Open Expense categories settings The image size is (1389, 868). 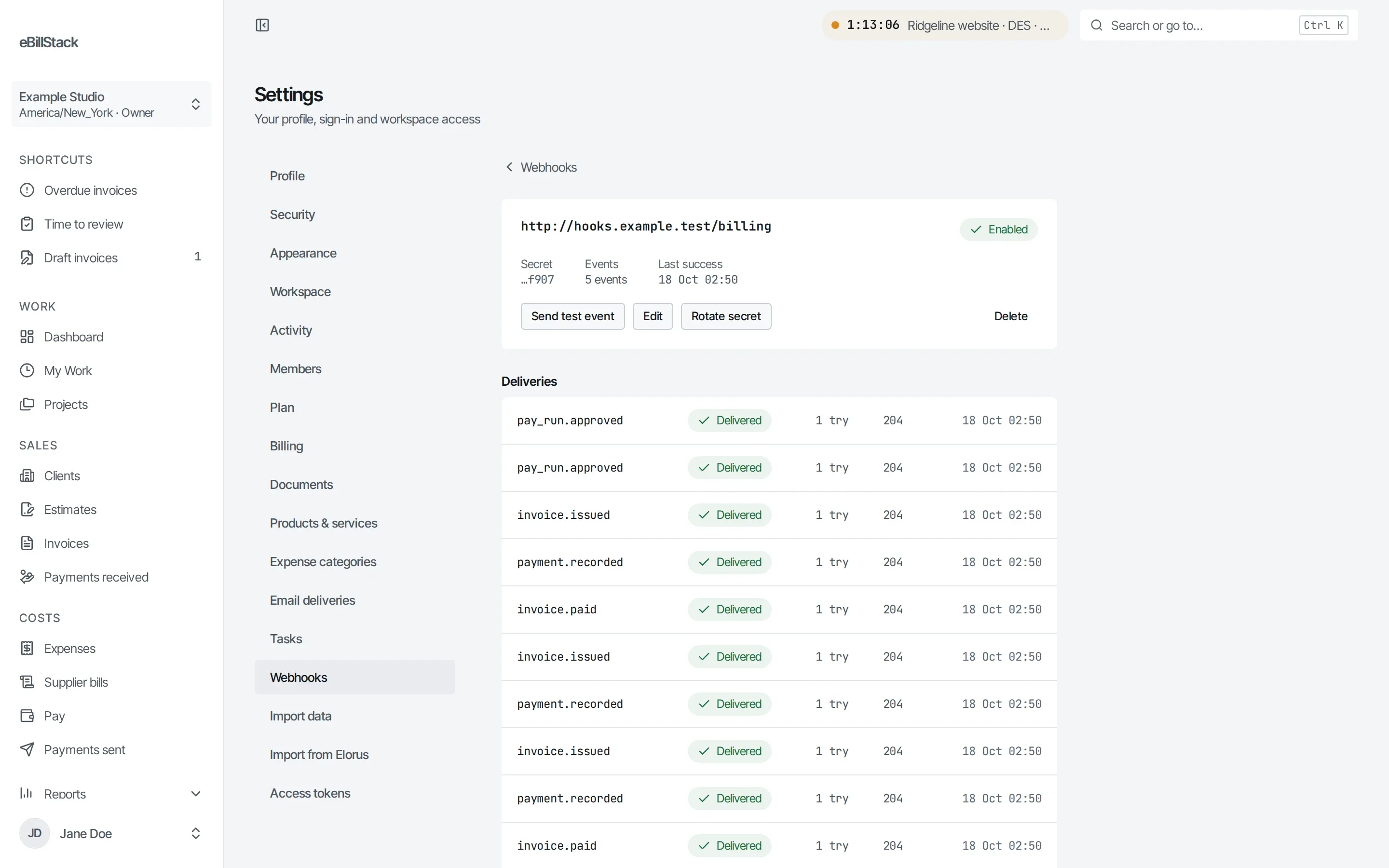click(354, 561)
